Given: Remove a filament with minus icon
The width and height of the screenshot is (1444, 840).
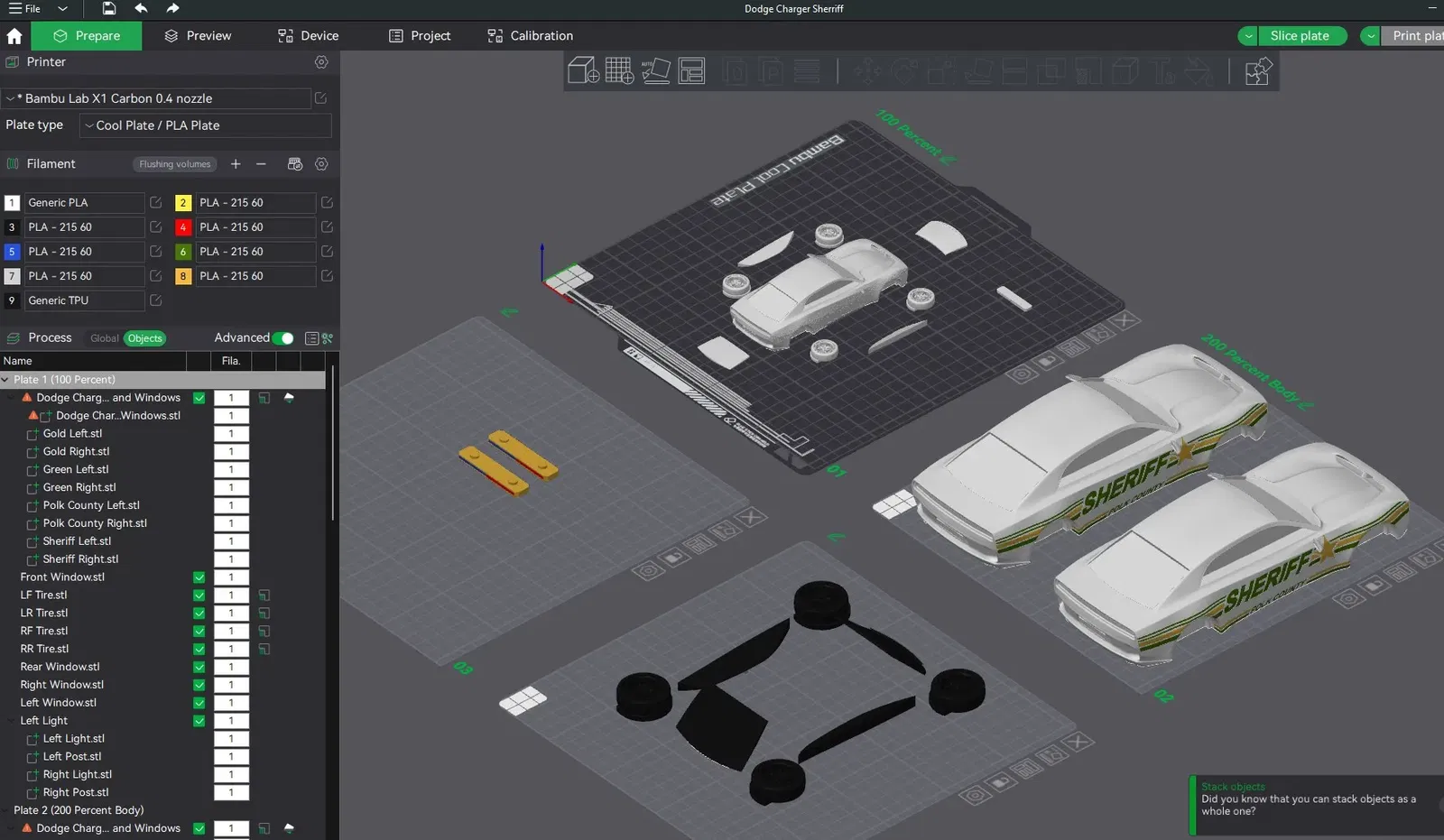Looking at the screenshot, I should pyautogui.click(x=261, y=164).
